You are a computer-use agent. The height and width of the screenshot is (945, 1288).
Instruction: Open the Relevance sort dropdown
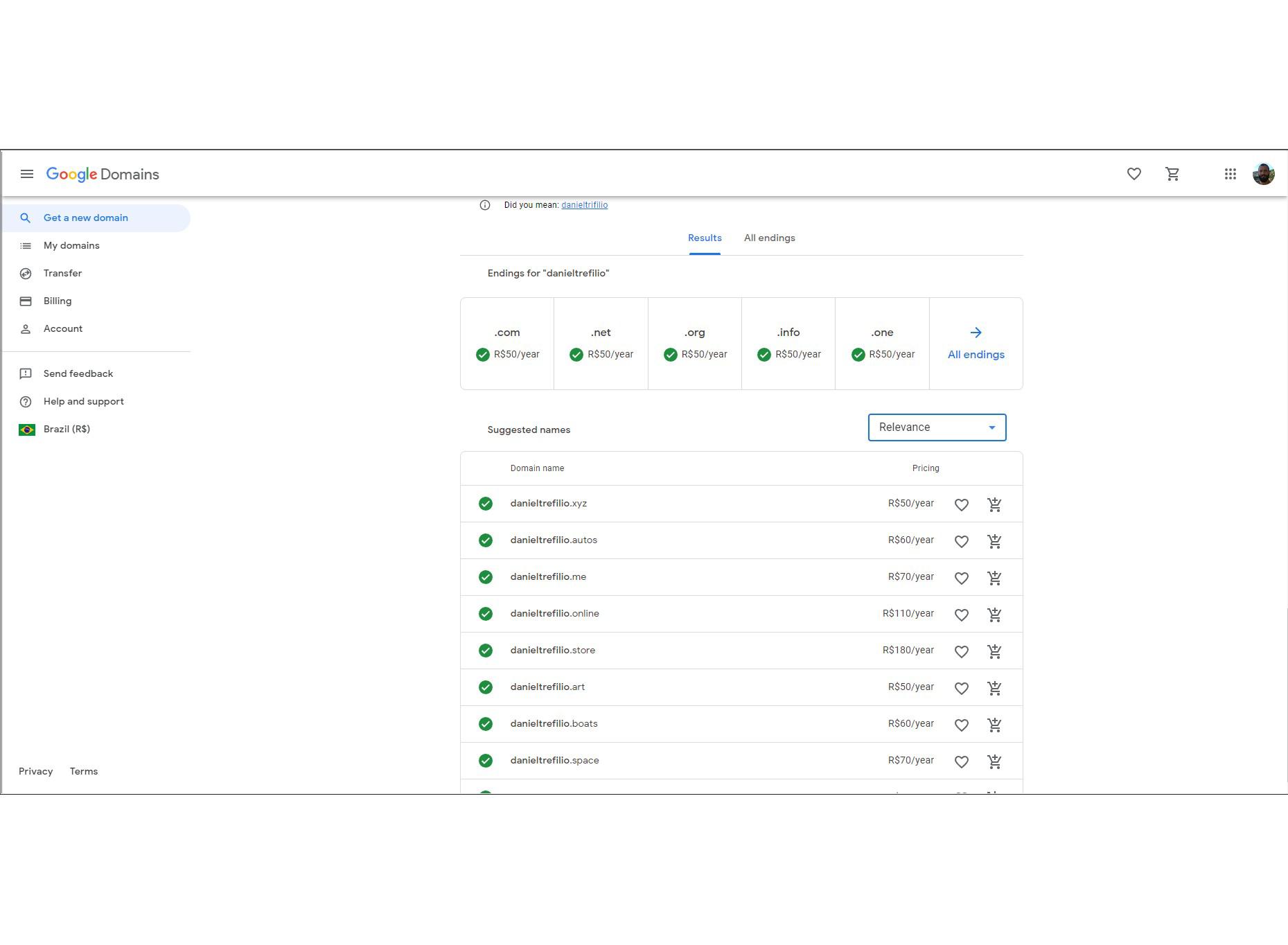tap(937, 427)
